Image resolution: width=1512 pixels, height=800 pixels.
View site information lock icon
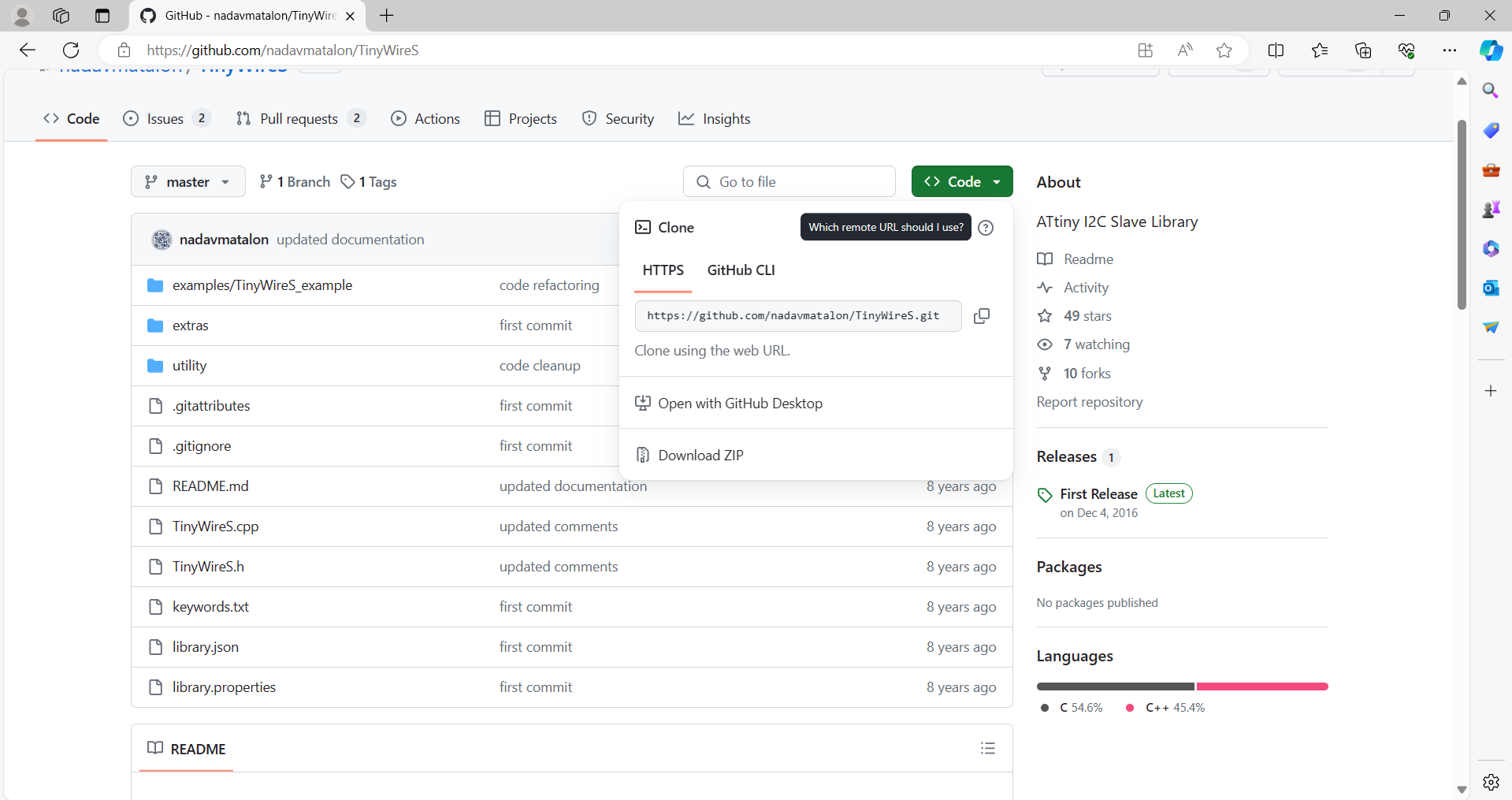(124, 50)
